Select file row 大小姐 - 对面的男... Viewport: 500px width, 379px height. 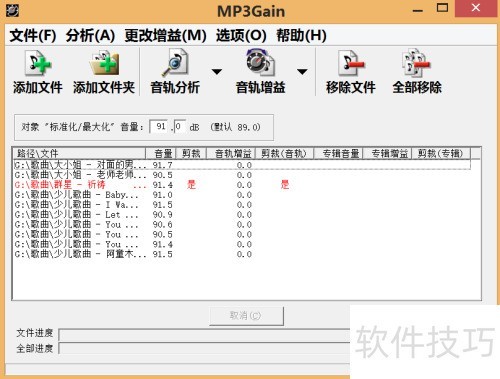point(242,165)
